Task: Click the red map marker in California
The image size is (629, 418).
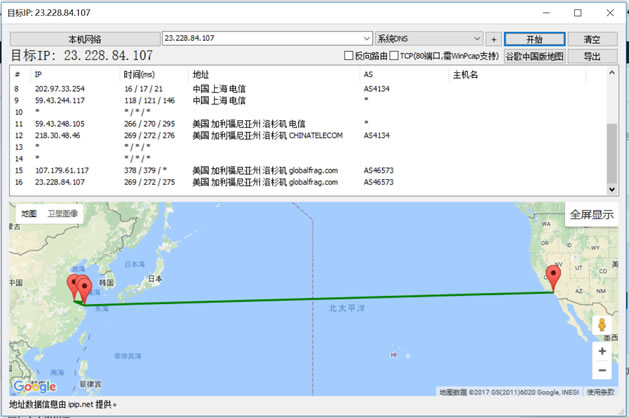Action: (553, 276)
